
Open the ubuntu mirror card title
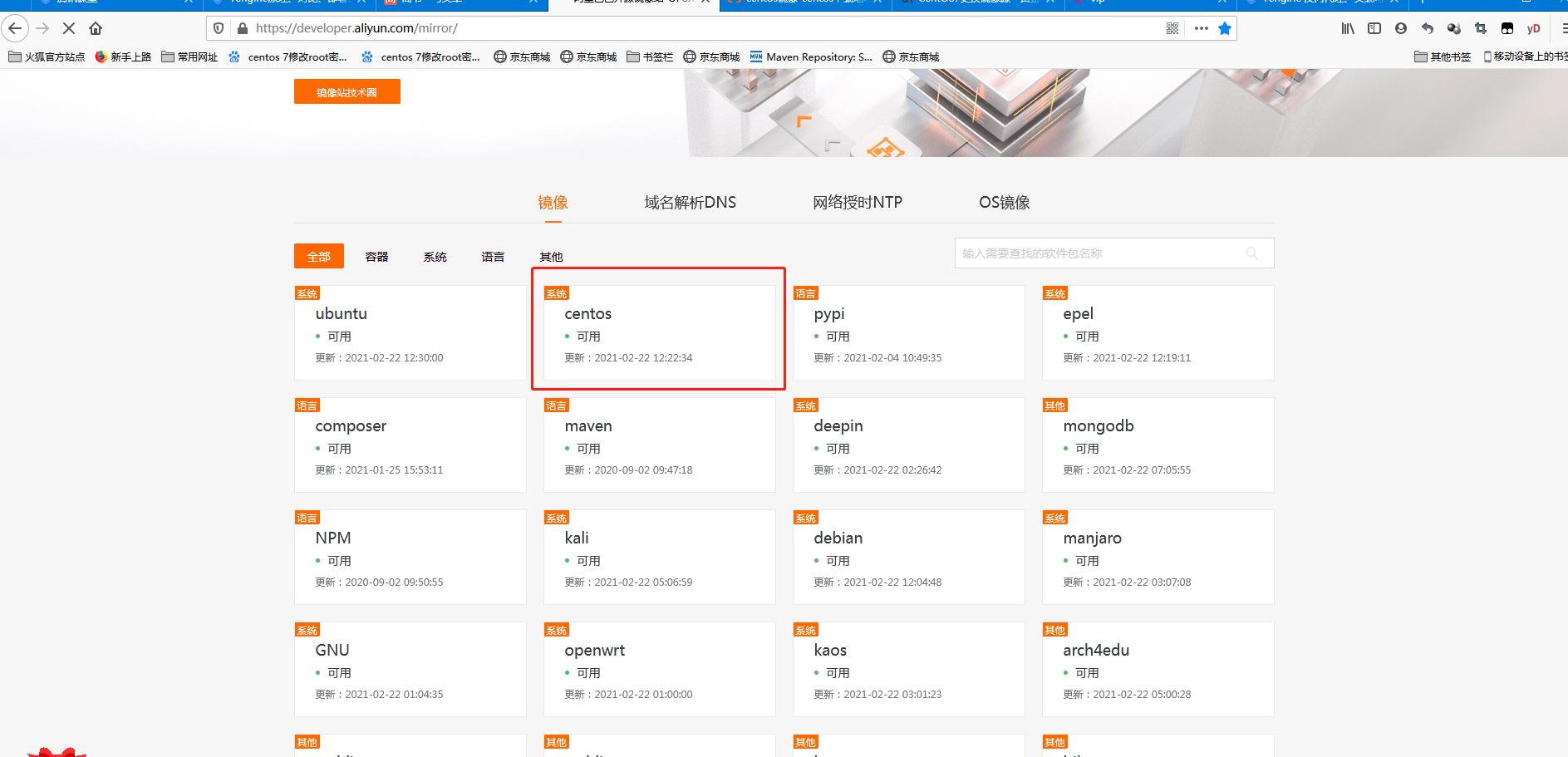point(341,313)
